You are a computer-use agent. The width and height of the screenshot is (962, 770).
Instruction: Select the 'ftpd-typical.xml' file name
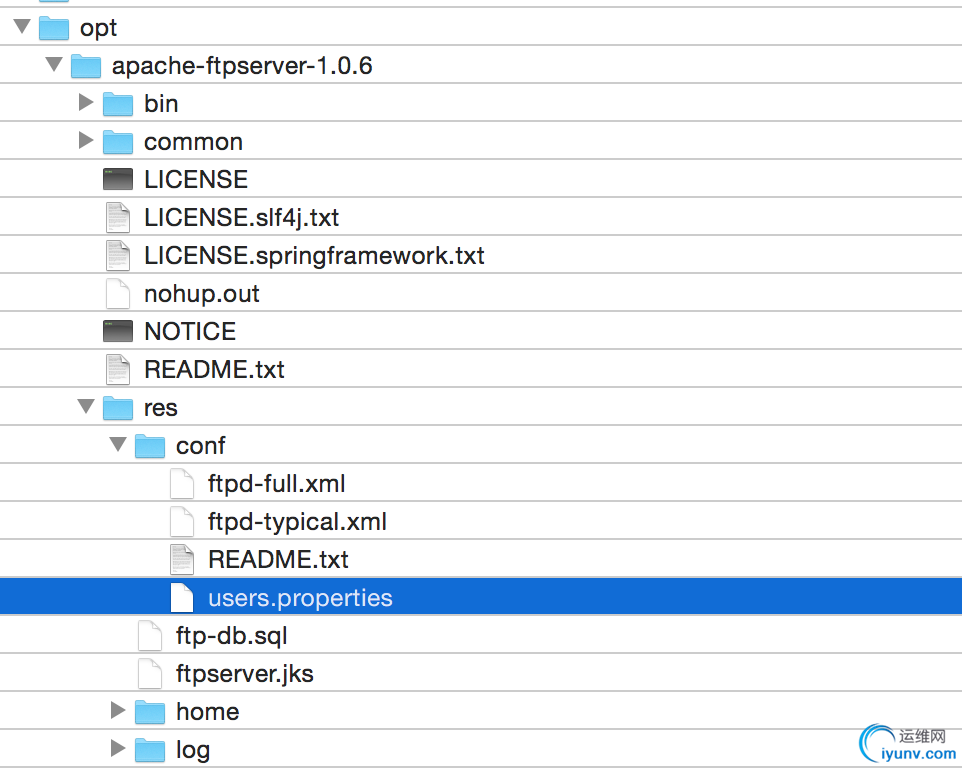(x=298, y=522)
